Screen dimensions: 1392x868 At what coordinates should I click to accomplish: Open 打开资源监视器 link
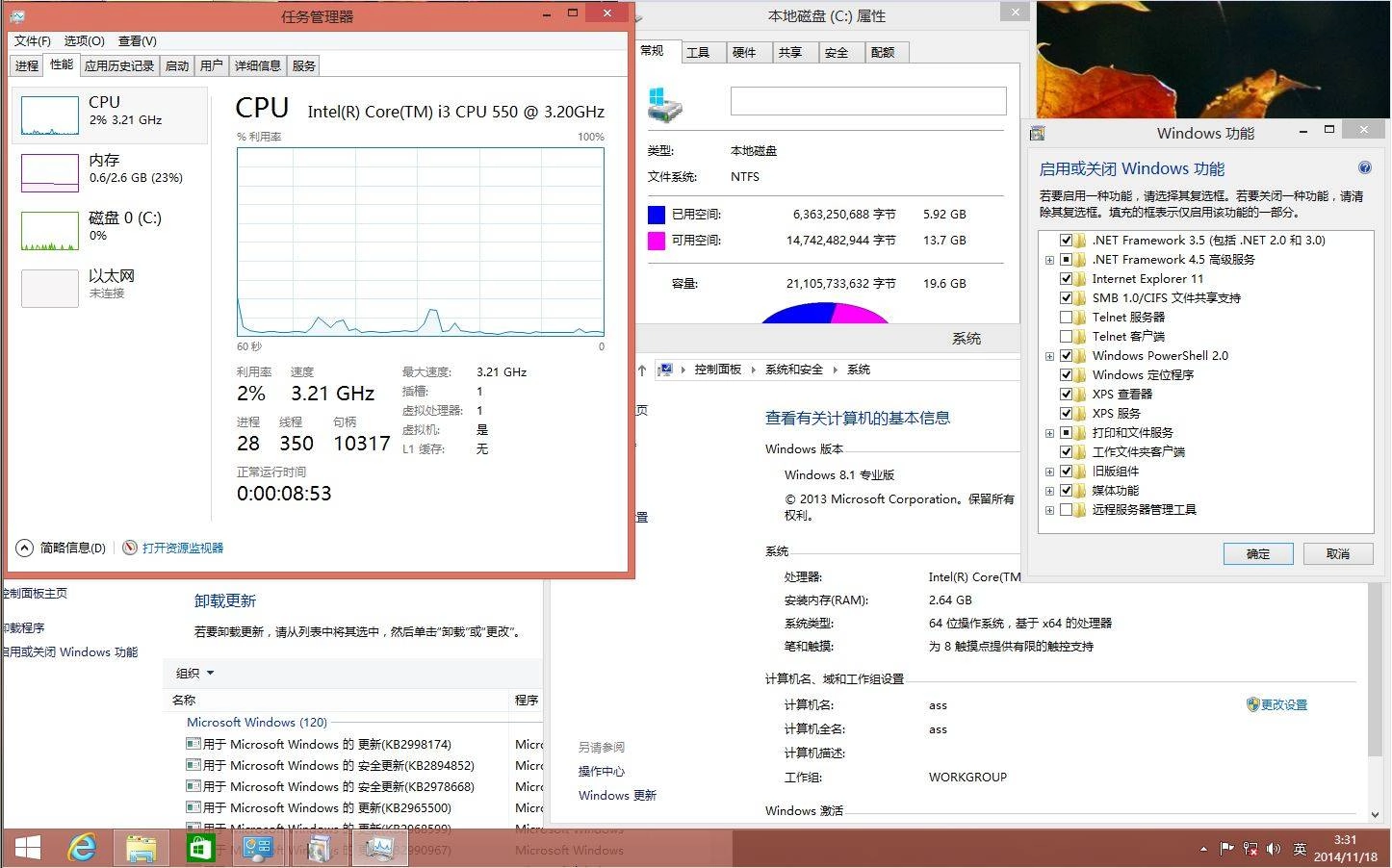pos(173,548)
